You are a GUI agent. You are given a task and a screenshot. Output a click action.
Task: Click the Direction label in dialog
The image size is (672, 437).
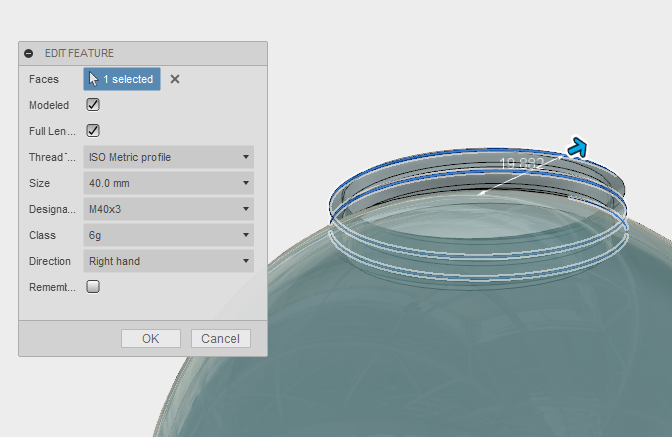(x=50, y=261)
